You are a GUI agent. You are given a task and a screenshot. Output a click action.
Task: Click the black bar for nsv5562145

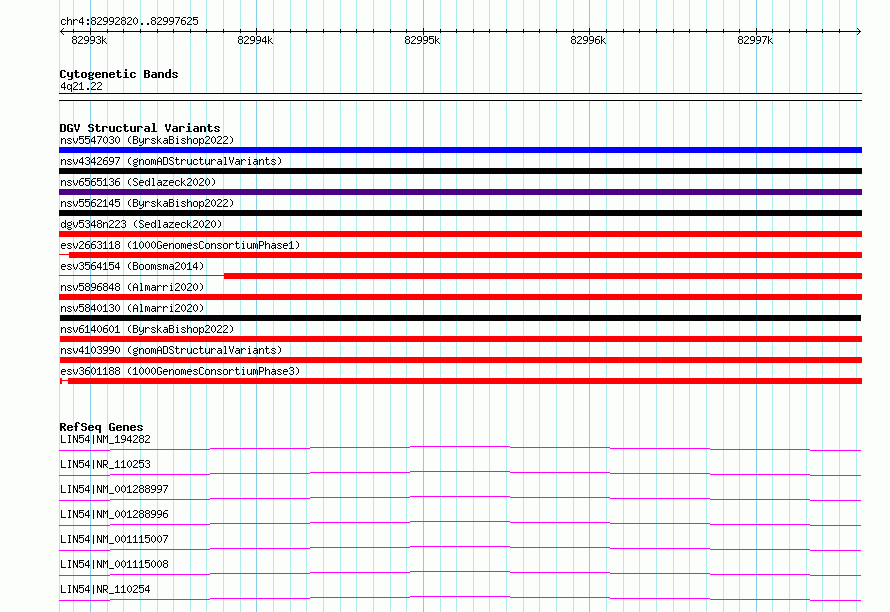[460, 213]
